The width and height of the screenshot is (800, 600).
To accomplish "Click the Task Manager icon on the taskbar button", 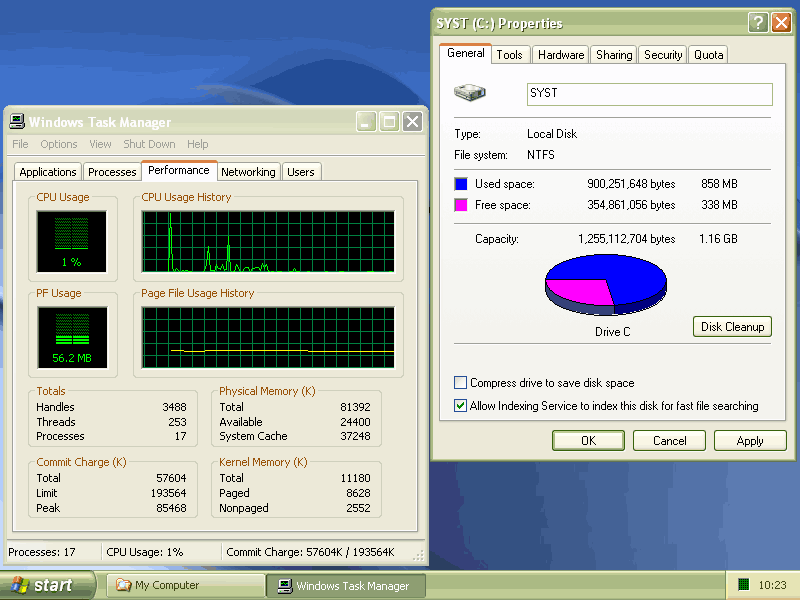I will pyautogui.click(x=285, y=586).
